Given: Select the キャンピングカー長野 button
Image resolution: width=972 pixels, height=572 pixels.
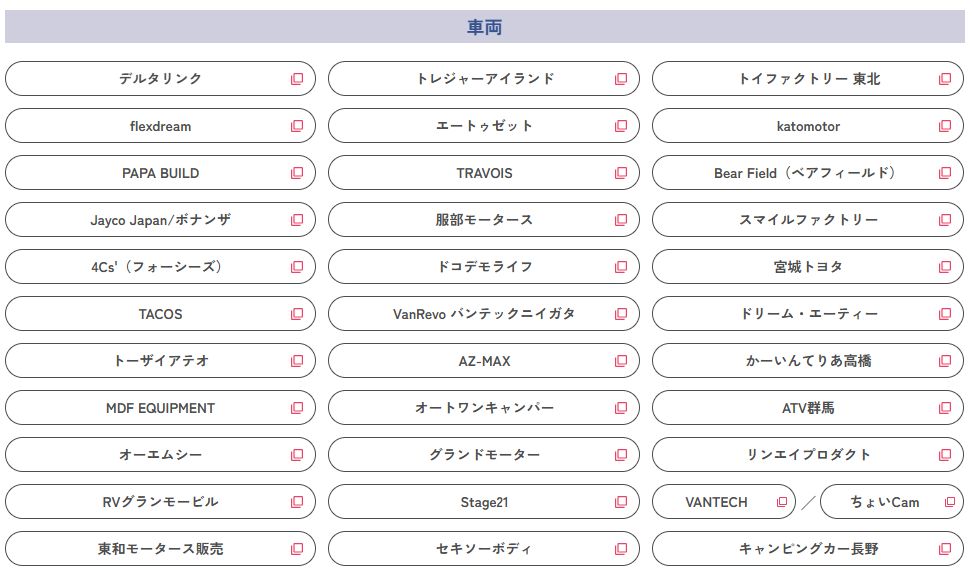Looking at the screenshot, I should [808, 549].
